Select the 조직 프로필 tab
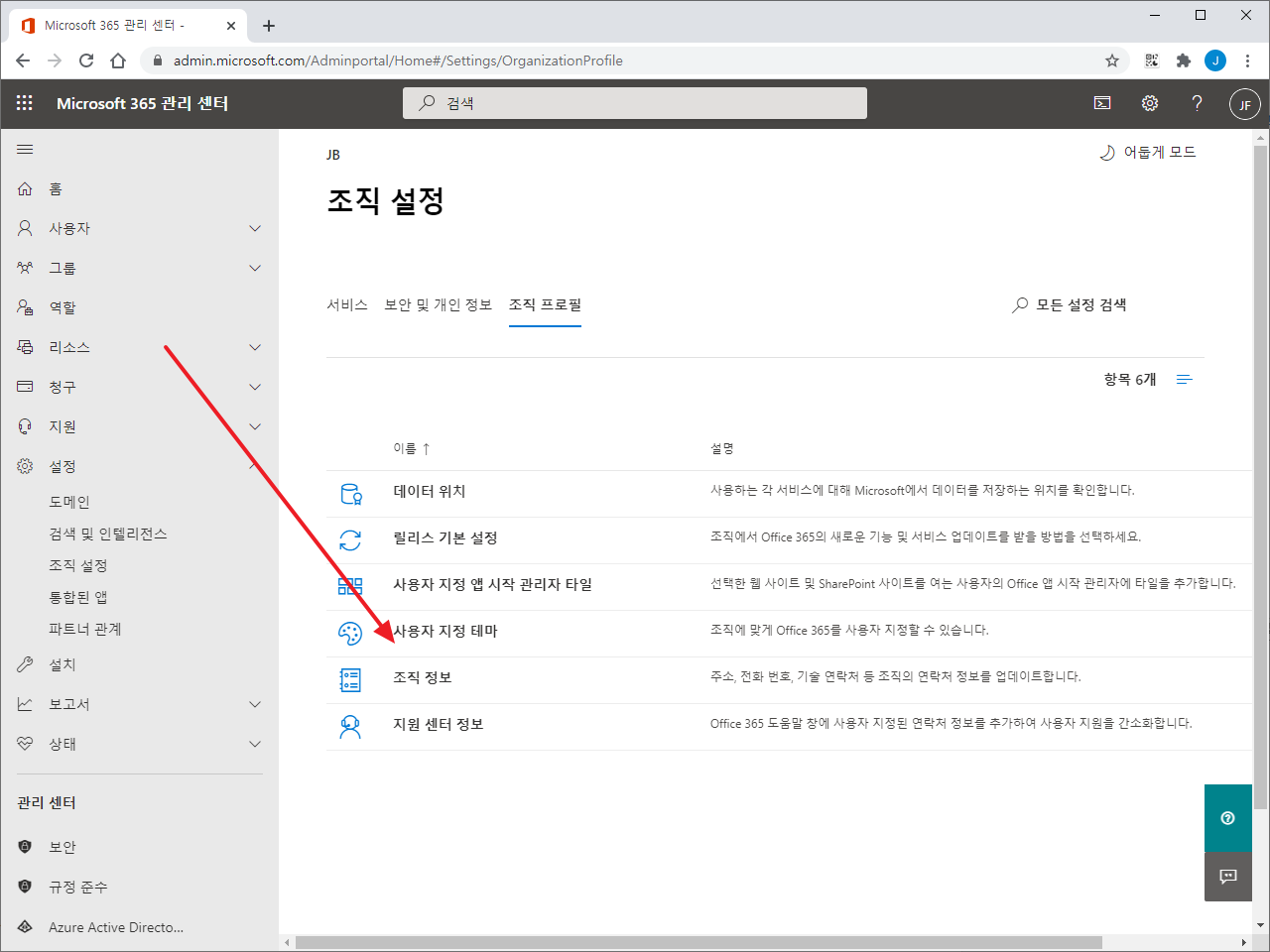This screenshot has width=1270, height=952. pos(545,305)
